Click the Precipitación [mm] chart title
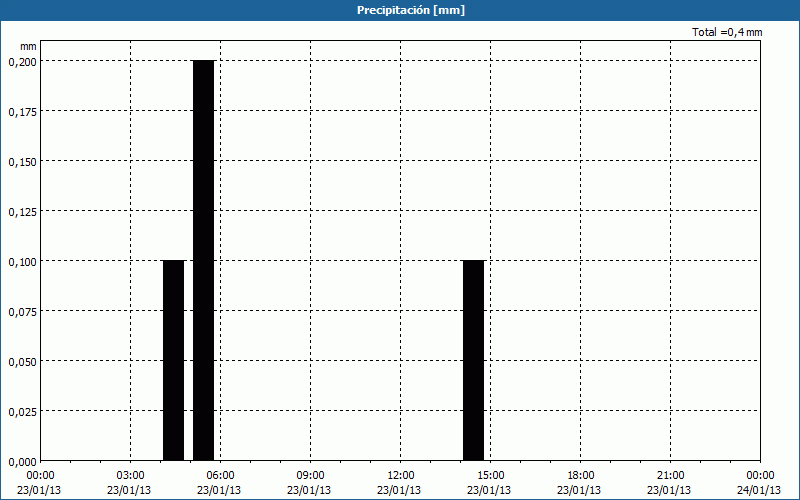Image resolution: width=800 pixels, height=500 pixels. click(x=411, y=10)
